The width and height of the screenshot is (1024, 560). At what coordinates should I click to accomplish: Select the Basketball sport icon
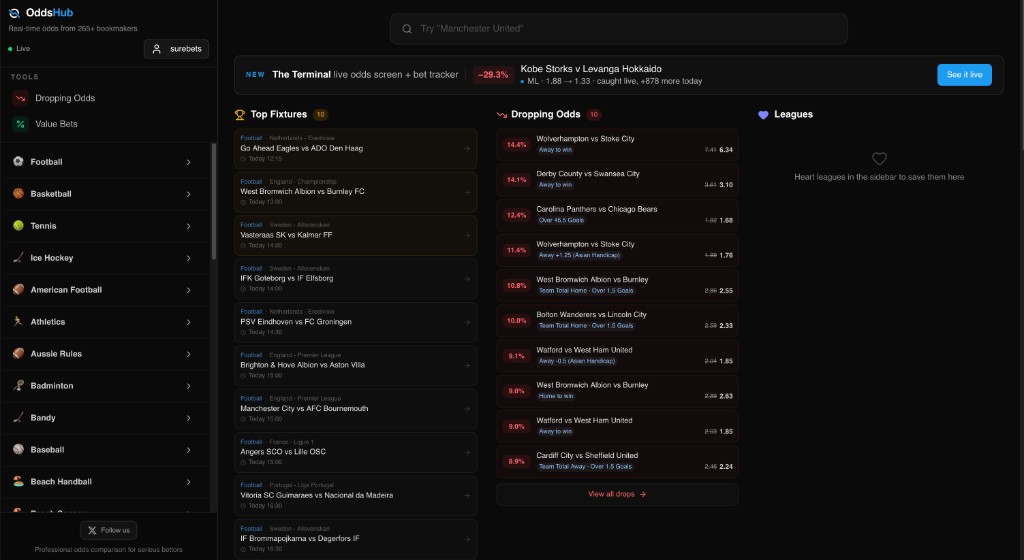[18, 193]
